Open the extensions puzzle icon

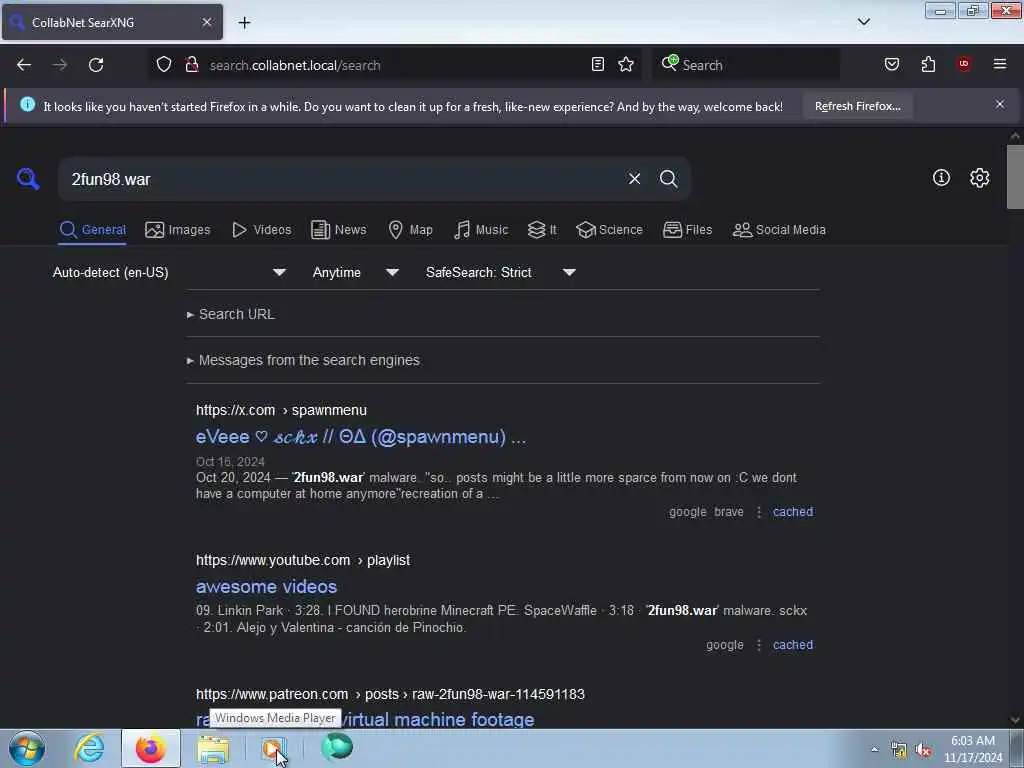[x=928, y=64]
